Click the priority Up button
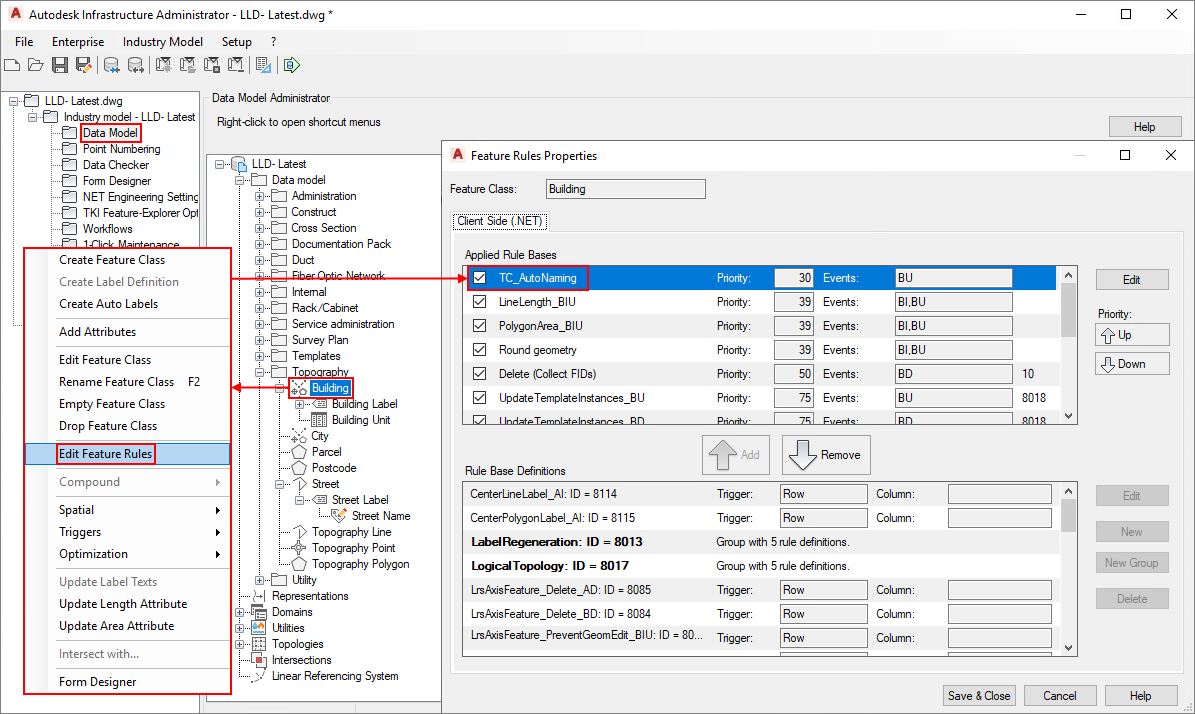 (x=1132, y=335)
